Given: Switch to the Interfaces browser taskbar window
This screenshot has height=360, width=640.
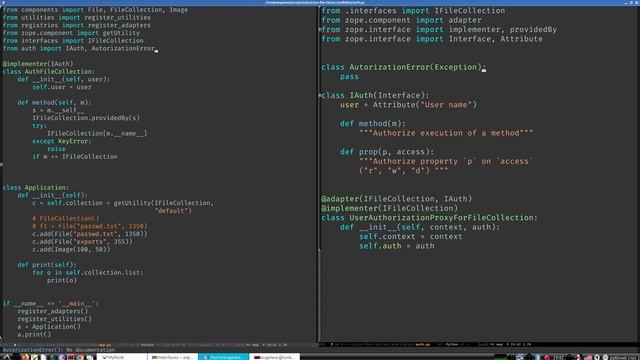Looking at the screenshot, I should (173, 357).
